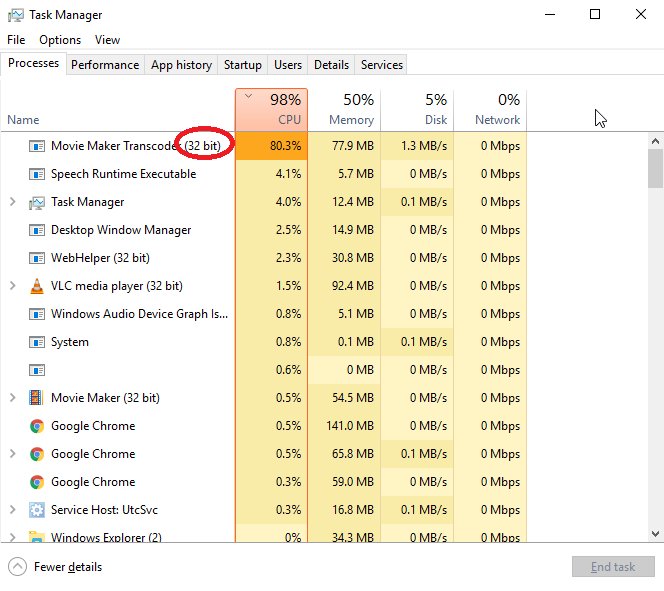Expand the Movie Maker (32 bit) group
The image size is (664, 591).
point(13,398)
